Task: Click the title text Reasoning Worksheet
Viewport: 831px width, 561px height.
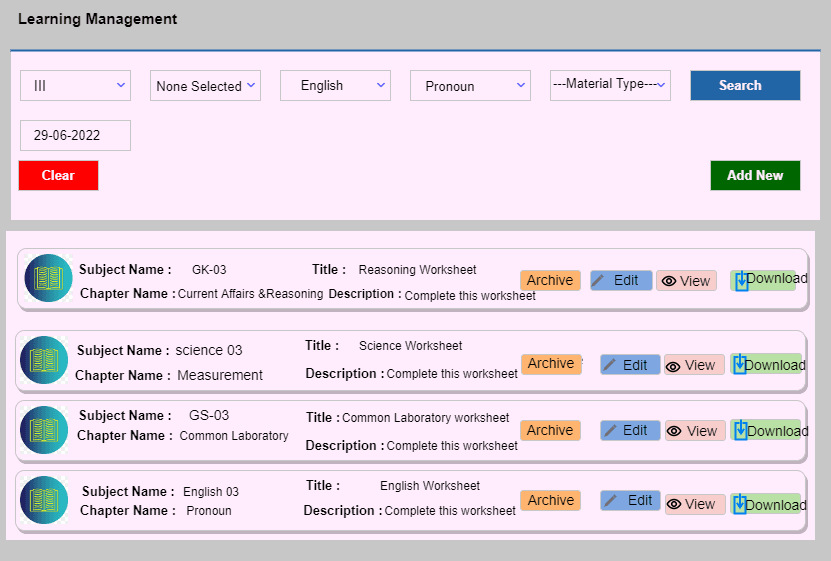Action: [417, 270]
